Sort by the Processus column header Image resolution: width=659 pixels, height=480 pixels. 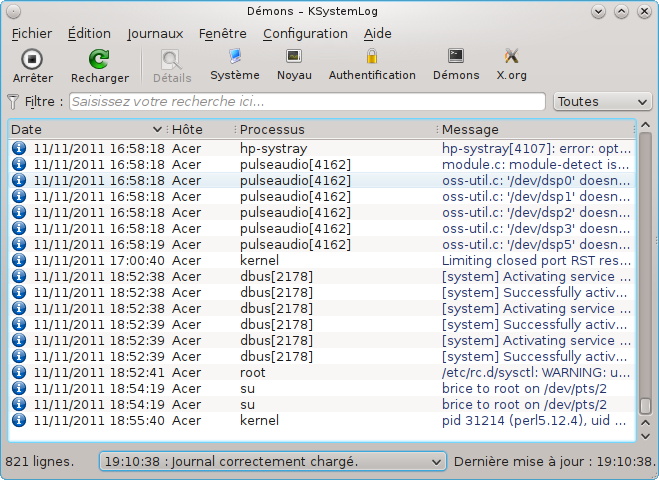click(x=336, y=129)
